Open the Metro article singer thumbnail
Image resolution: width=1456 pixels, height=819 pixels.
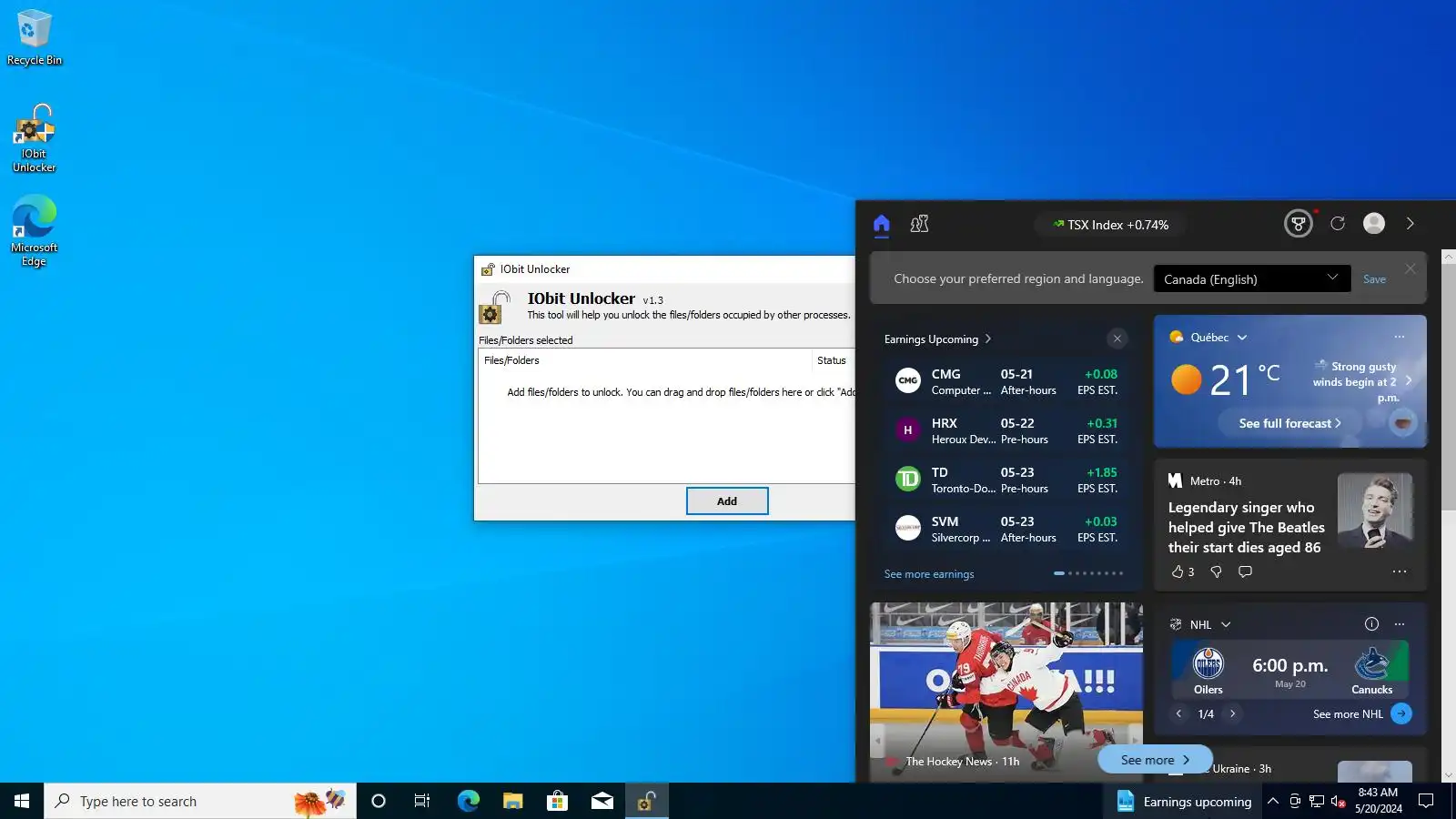point(1375,510)
